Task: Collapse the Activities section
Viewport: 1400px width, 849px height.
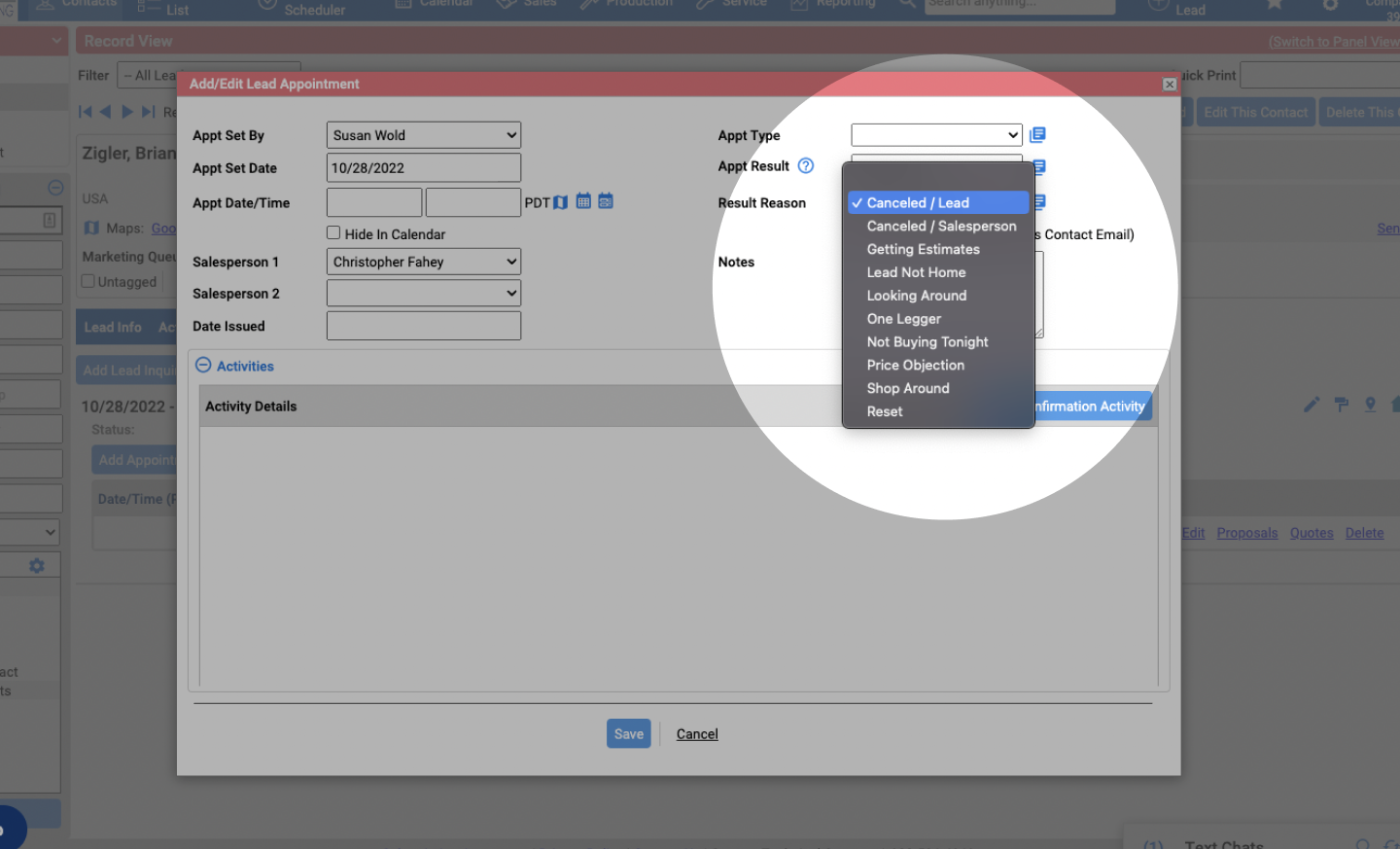Action: pyautogui.click(x=203, y=365)
